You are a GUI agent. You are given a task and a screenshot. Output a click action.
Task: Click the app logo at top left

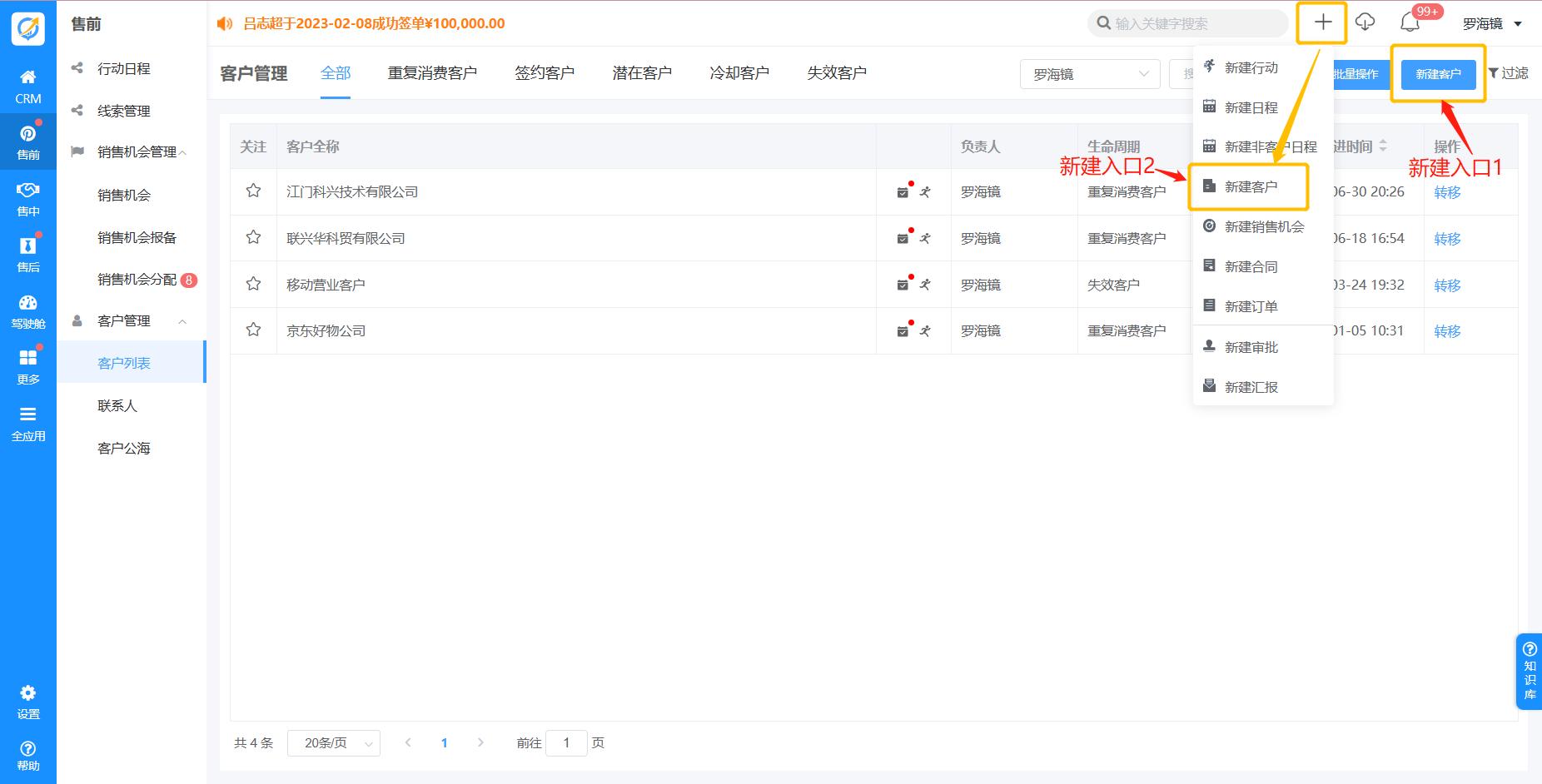27,28
